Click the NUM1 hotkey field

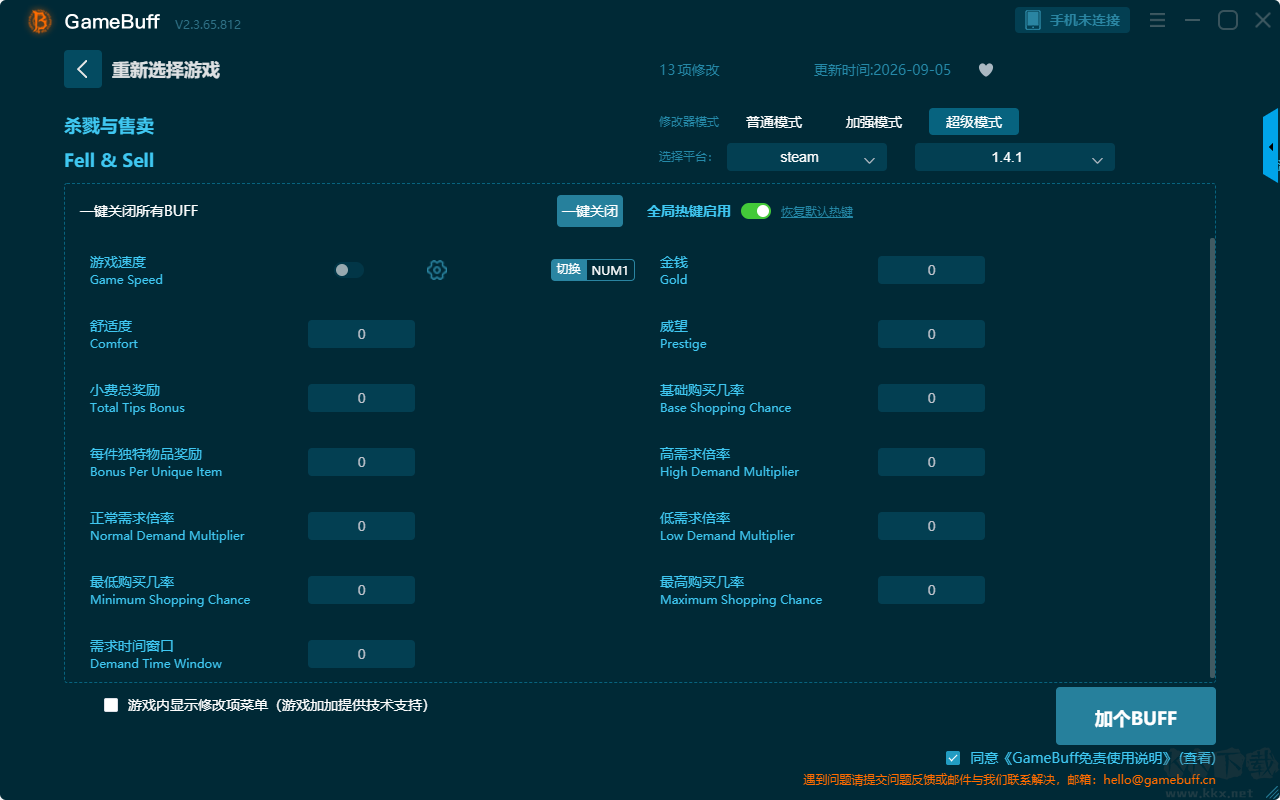(x=610, y=270)
